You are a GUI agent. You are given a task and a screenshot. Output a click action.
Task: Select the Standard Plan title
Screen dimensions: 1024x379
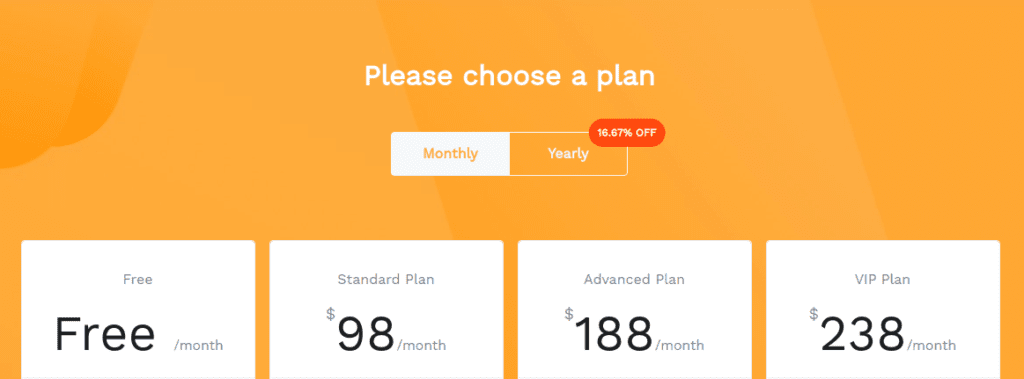point(386,280)
